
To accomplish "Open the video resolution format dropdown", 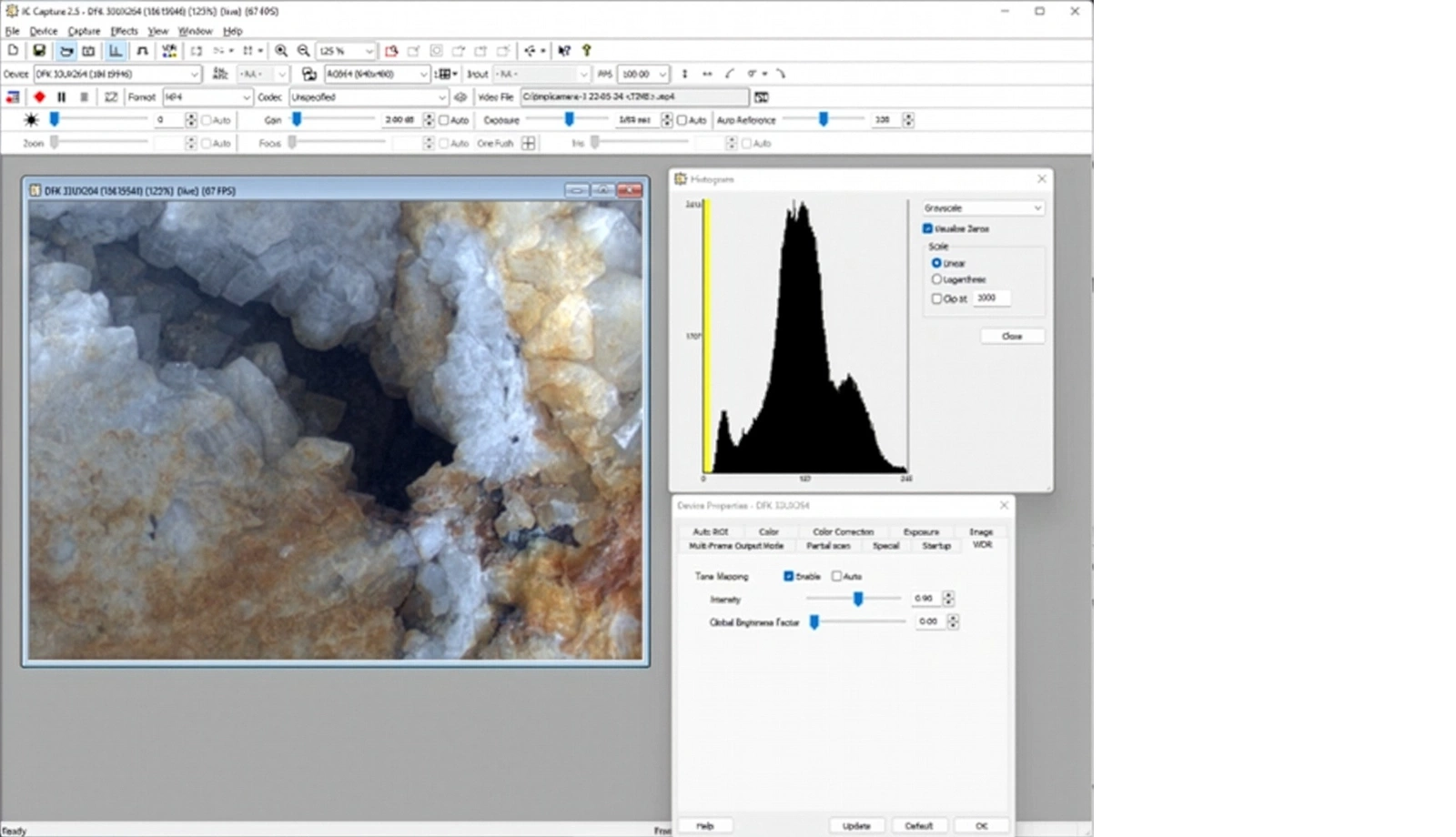I will (x=377, y=74).
